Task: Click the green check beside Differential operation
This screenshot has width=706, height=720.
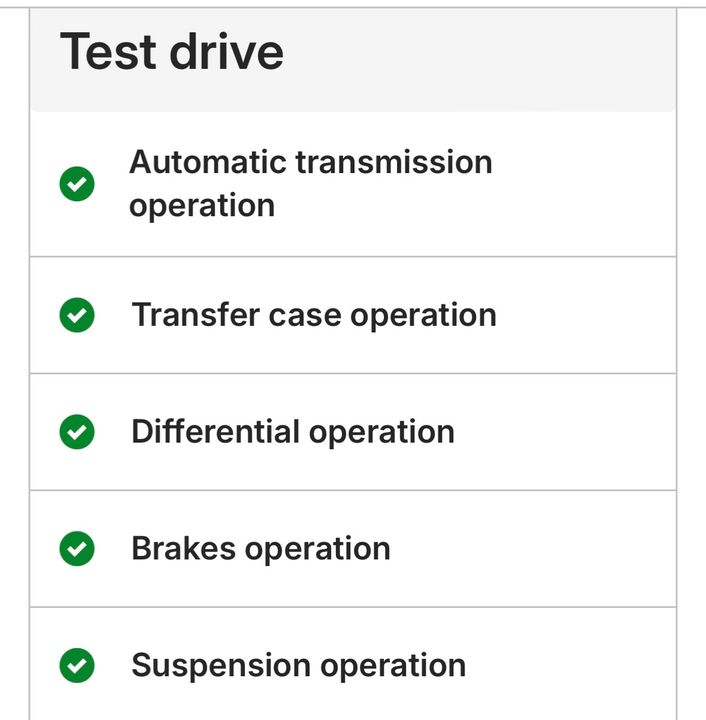Action: coord(77,432)
